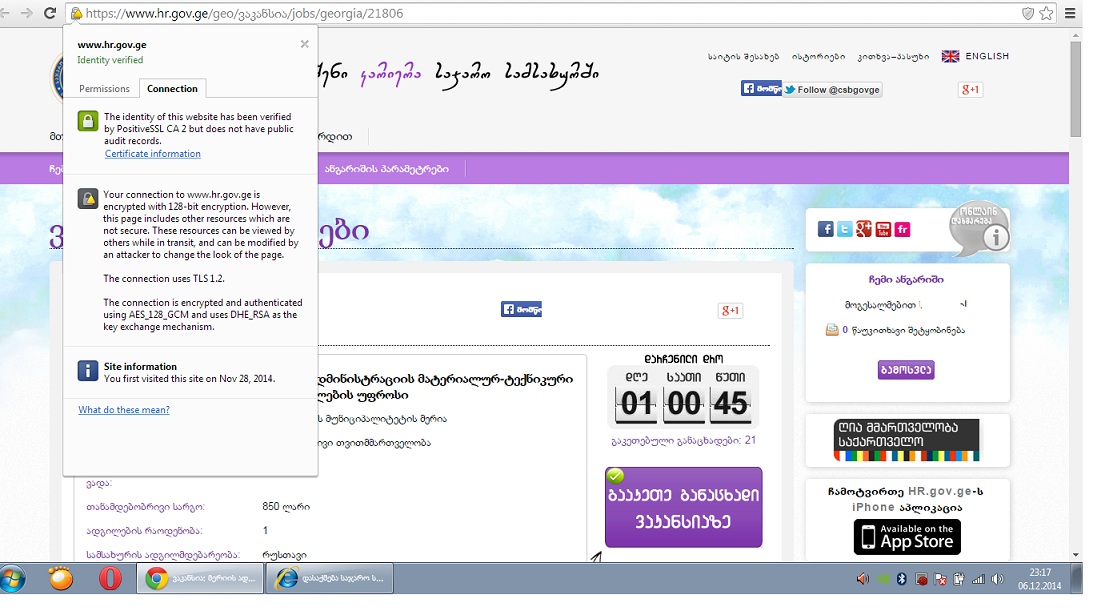This screenshot has height=615, width=1093.
Task: Click the '850 ლარი' salary value
Action: 286,506
